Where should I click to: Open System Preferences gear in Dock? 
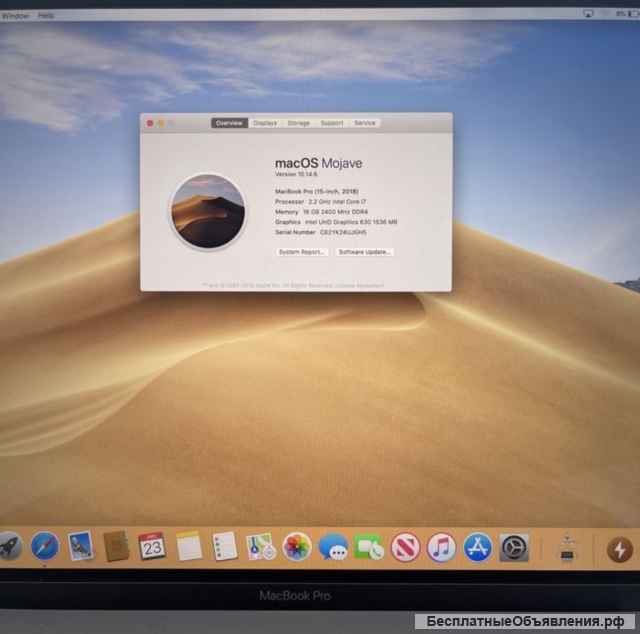[514, 547]
